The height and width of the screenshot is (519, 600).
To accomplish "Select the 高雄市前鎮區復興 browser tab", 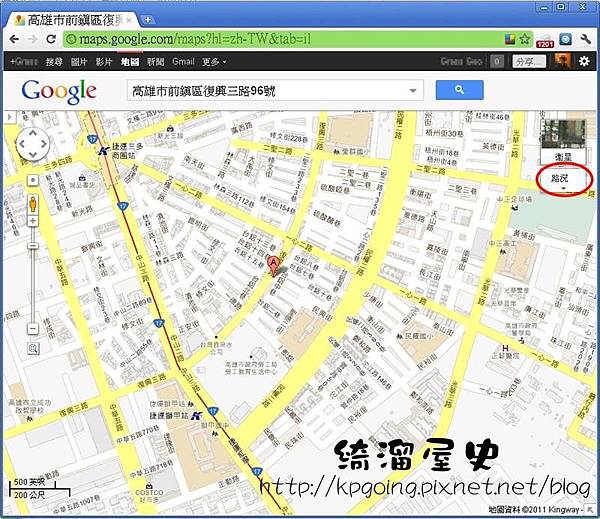I will pyautogui.click(x=73, y=20).
